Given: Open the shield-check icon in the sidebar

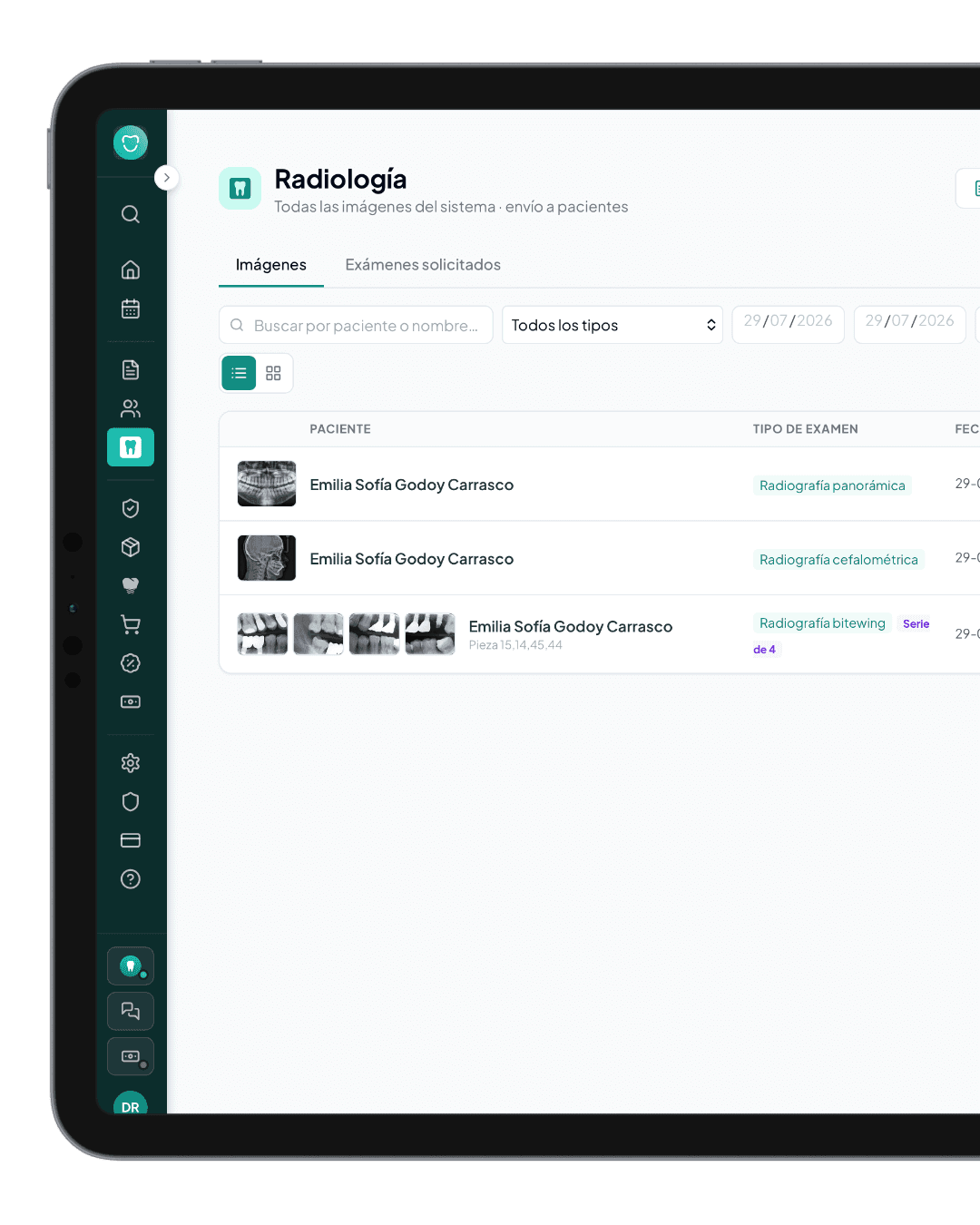Looking at the screenshot, I should pyautogui.click(x=131, y=508).
